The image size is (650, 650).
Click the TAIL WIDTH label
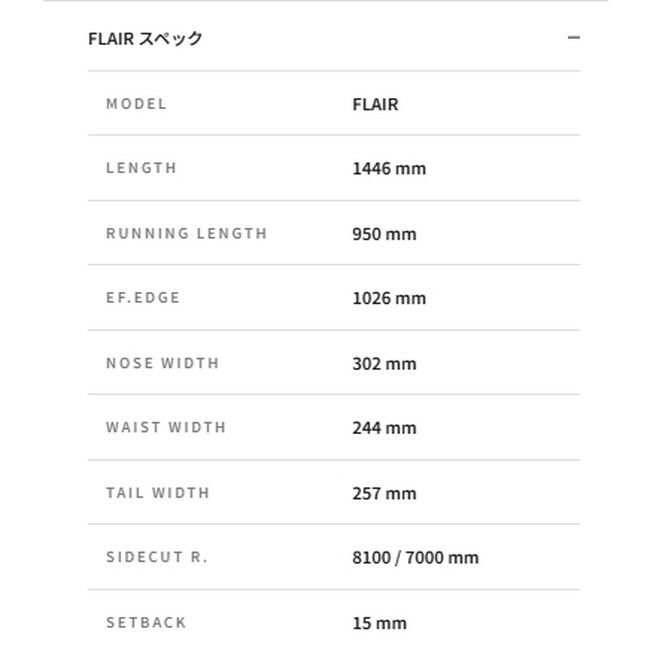[158, 492]
